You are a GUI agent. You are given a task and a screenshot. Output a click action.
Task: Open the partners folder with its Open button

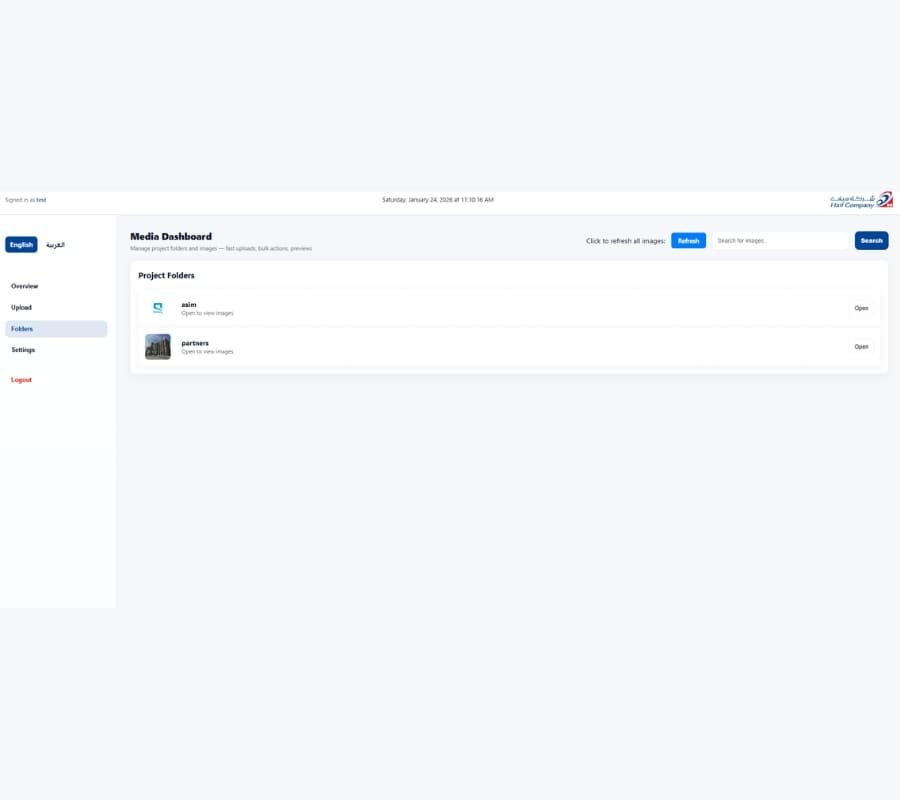click(861, 347)
